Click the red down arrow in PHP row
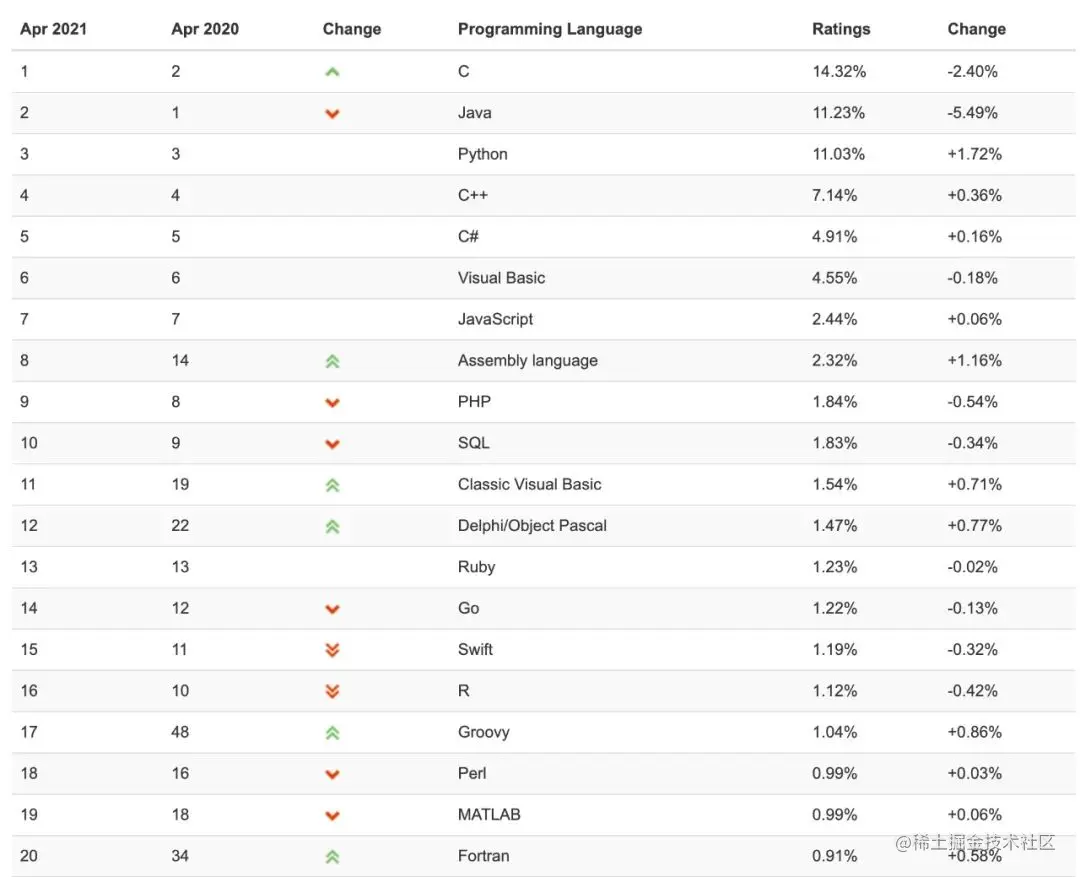1080x877 pixels. [332, 402]
